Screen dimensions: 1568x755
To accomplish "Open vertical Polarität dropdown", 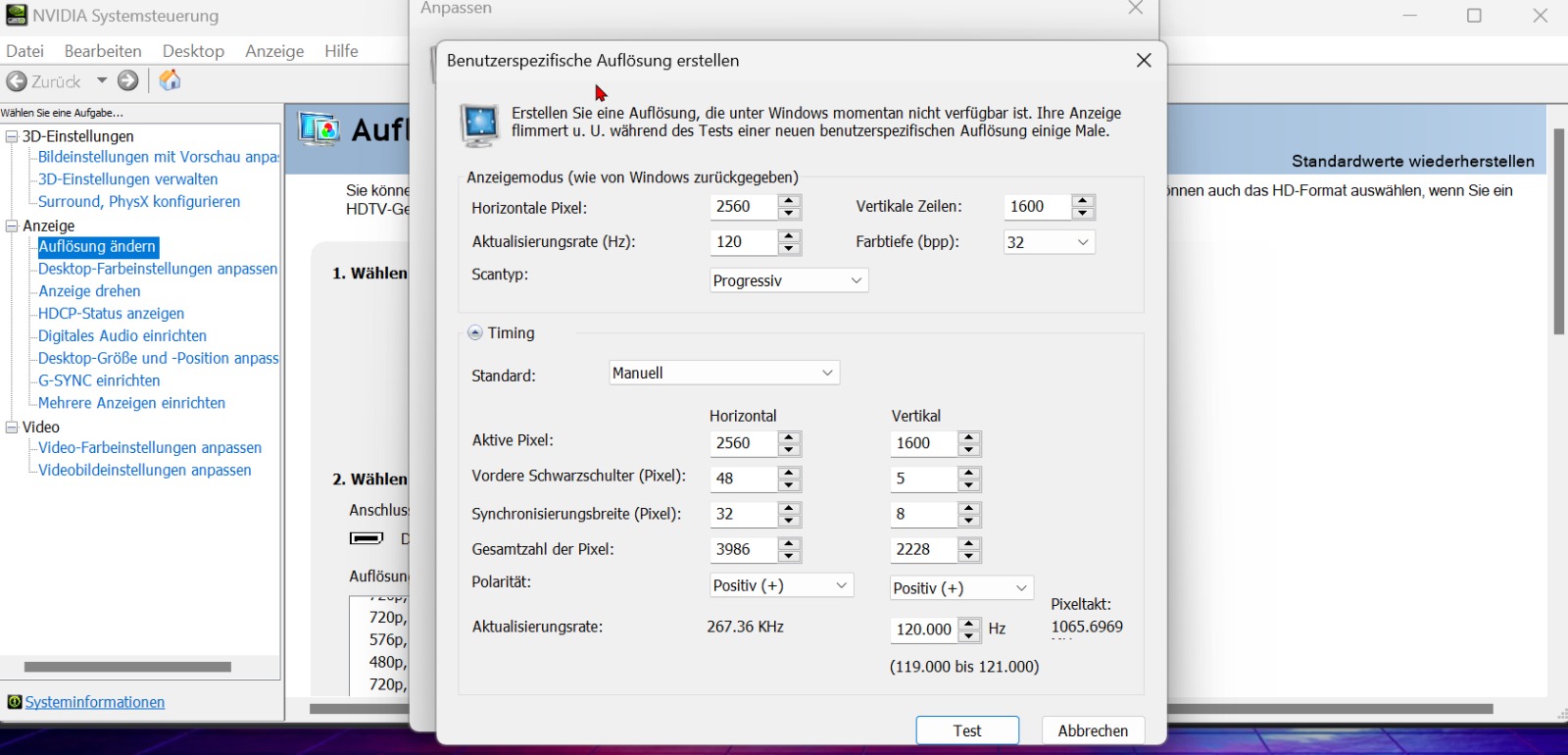I will coord(961,587).
